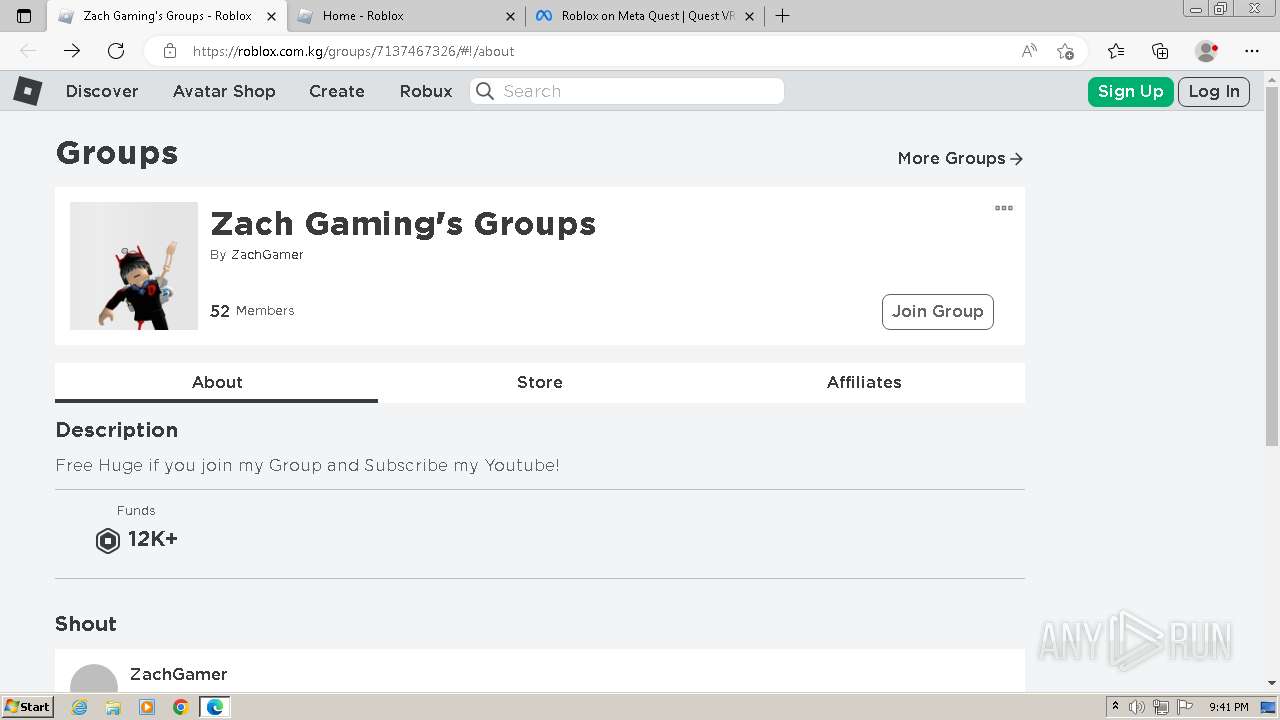Screen dimensions: 1280x720
Task: Click the scrollbar down arrow
Action: (1272, 683)
